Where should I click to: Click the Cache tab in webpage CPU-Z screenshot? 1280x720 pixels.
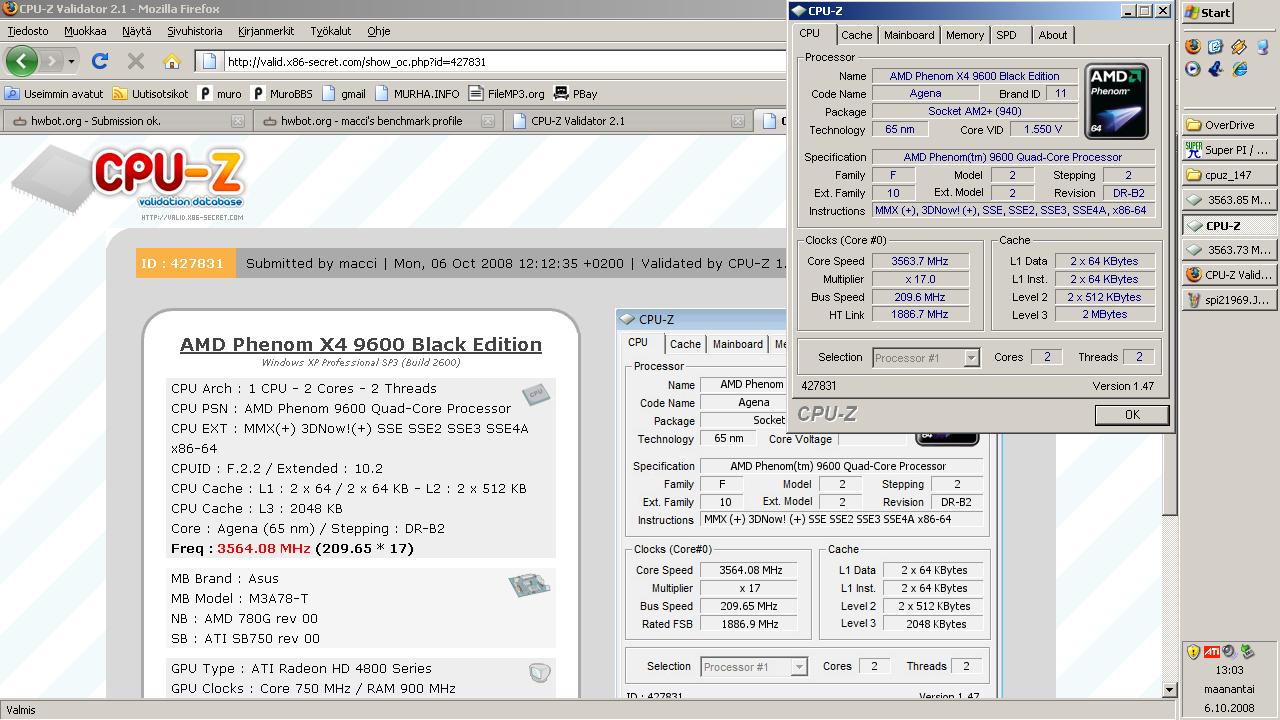tap(685, 344)
